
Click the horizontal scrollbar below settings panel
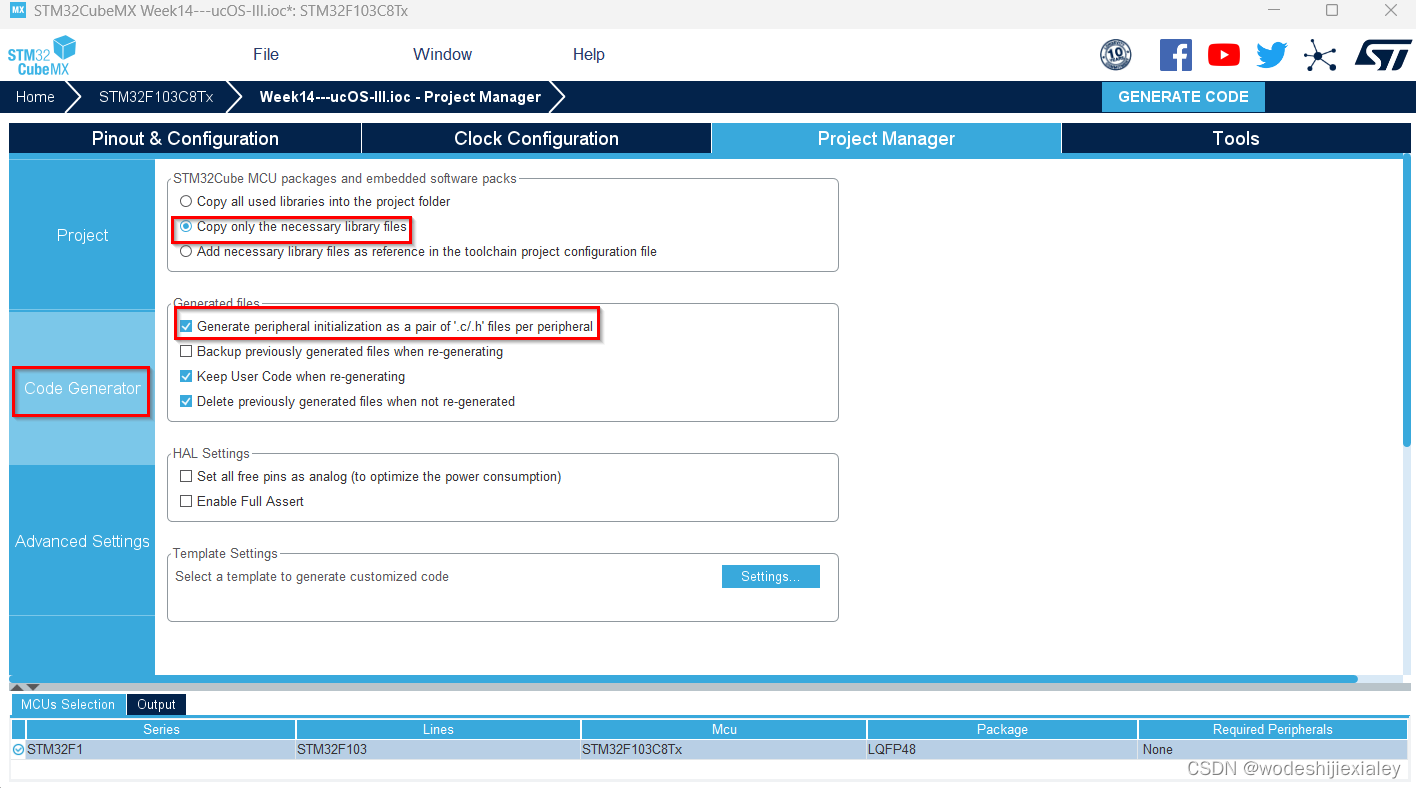683,679
